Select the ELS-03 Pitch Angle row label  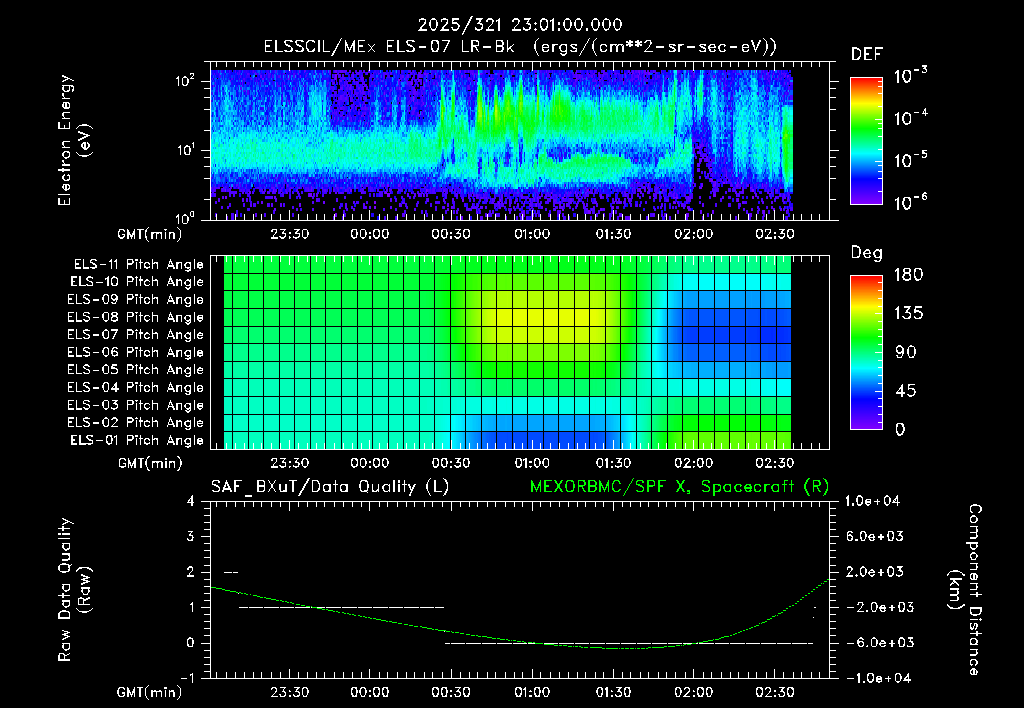tap(136, 406)
